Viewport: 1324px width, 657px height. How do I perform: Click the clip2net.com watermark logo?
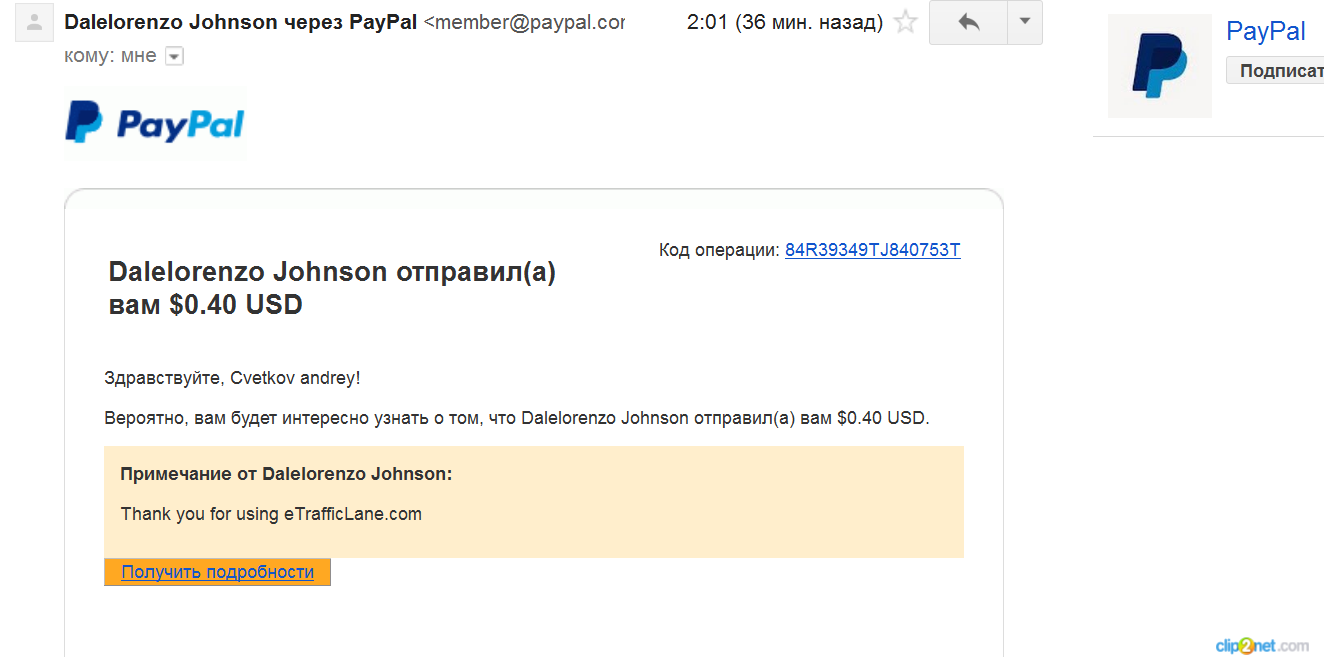click(x=1262, y=646)
